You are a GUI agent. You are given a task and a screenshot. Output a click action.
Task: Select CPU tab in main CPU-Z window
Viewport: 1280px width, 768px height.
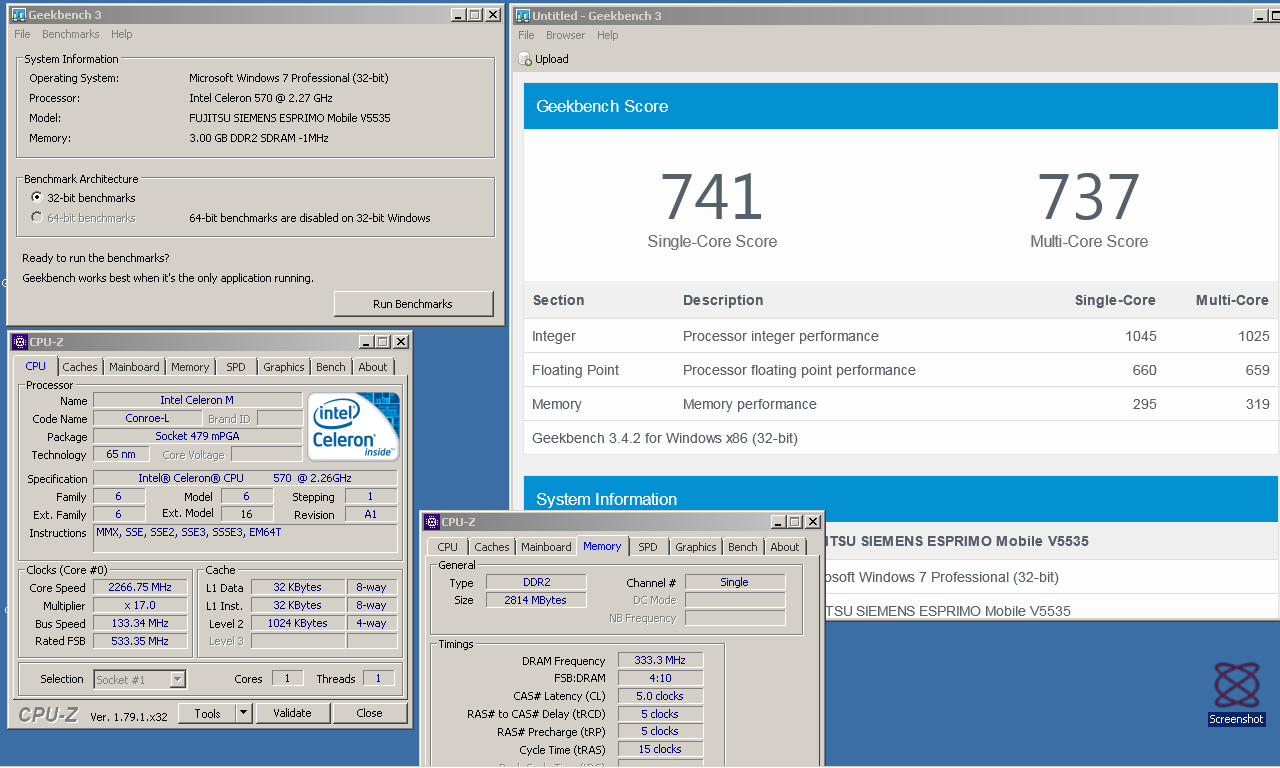36,366
